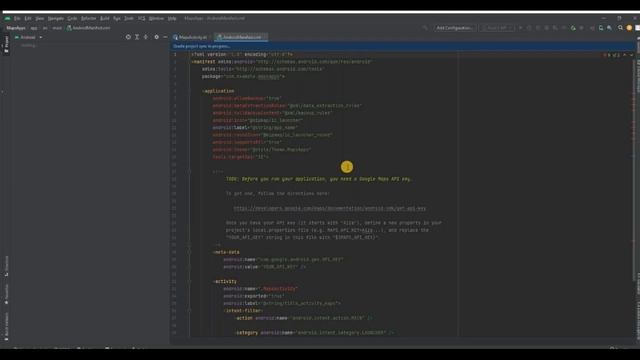
Task: Click the Expand All icon in Project panel
Action: (x=137, y=37)
